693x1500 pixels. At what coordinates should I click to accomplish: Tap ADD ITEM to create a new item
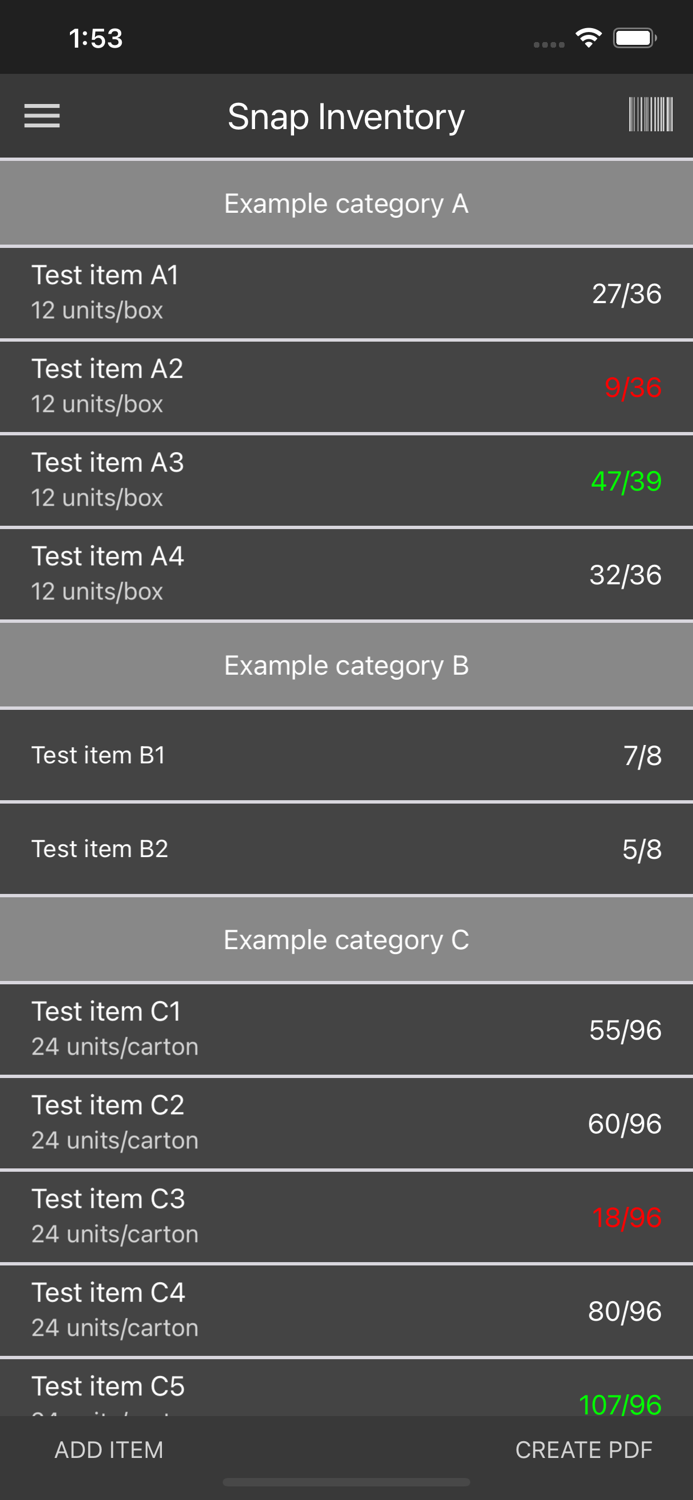click(x=109, y=1449)
